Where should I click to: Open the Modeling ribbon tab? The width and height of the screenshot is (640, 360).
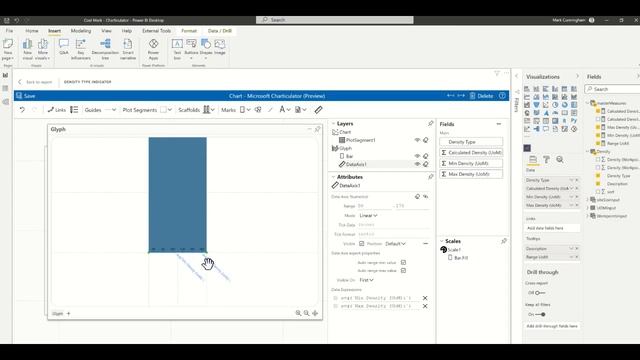(x=81, y=31)
